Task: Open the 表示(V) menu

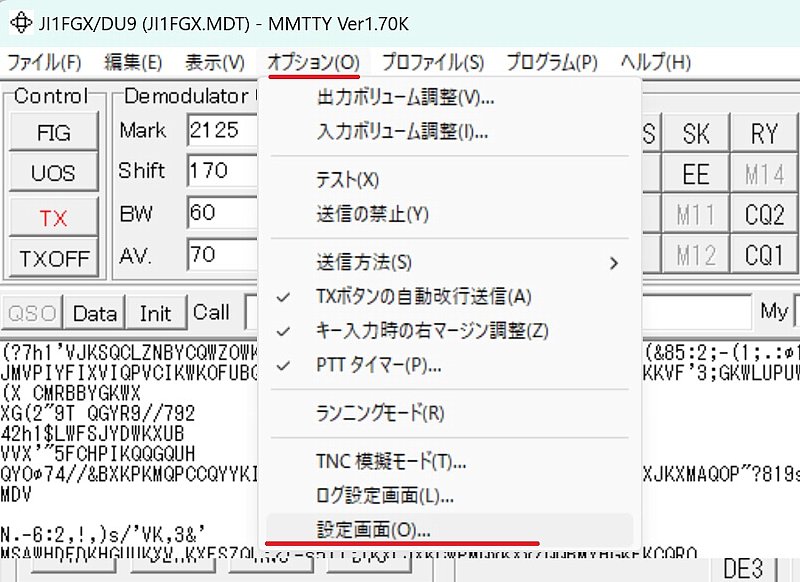Action: coord(215,62)
